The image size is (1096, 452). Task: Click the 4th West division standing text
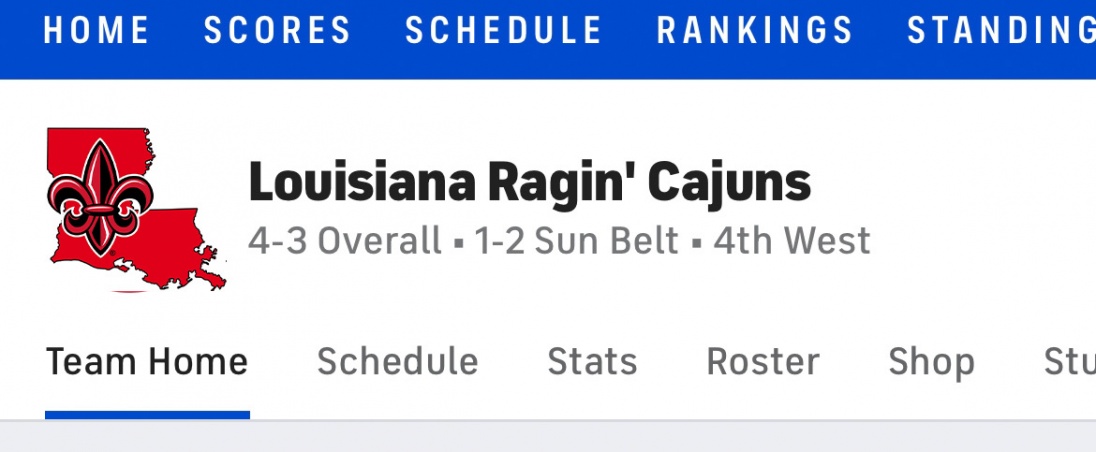[x=791, y=241]
